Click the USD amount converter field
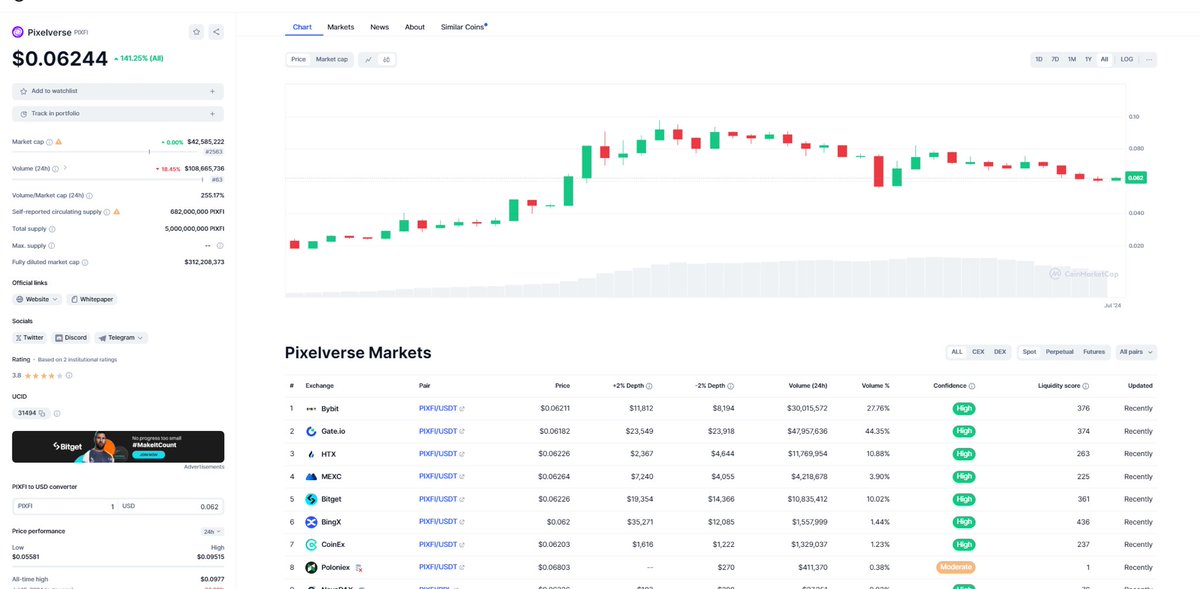The image size is (1200, 589). 171,506
